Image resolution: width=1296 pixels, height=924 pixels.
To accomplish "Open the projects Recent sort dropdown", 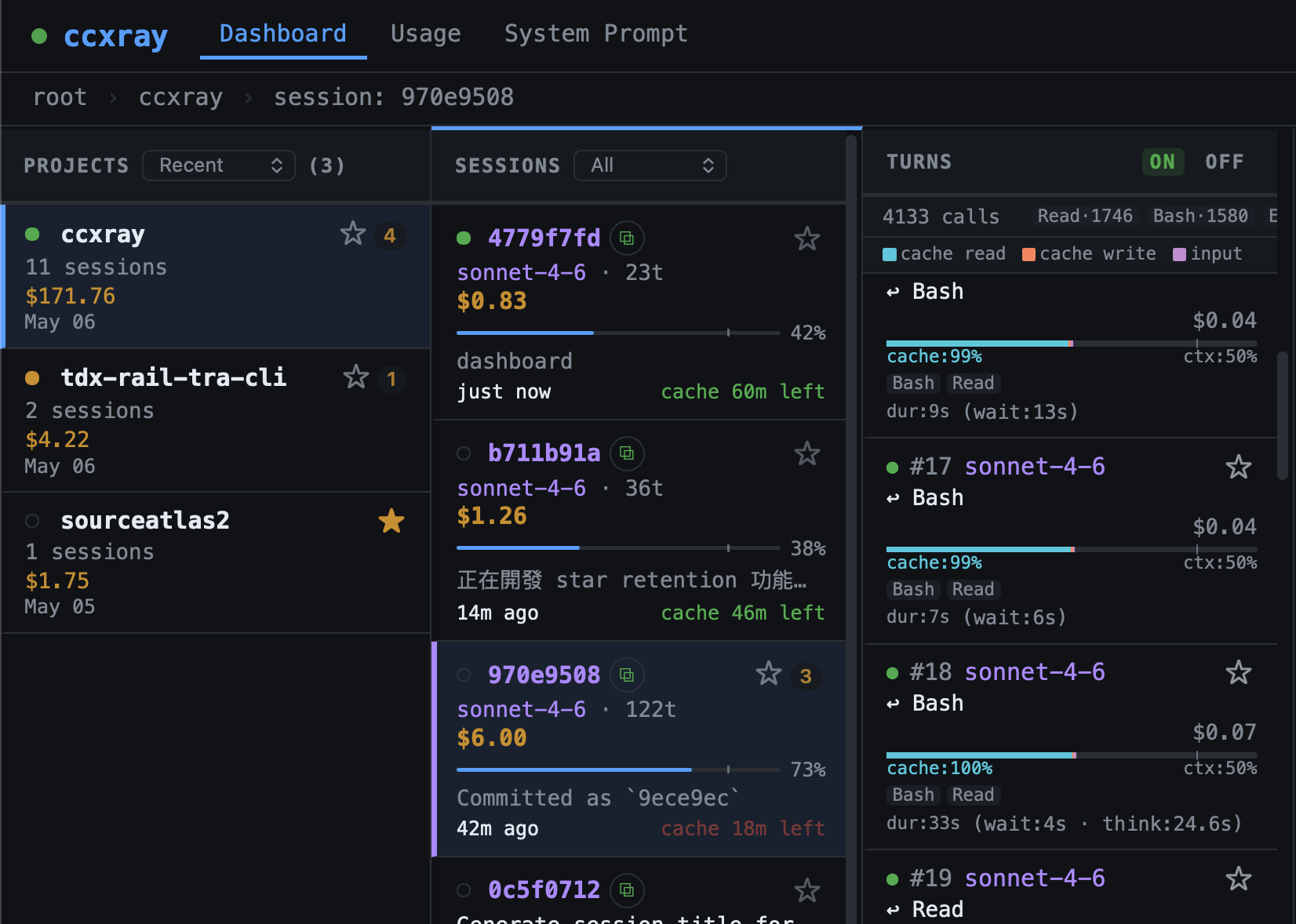I will point(219,166).
